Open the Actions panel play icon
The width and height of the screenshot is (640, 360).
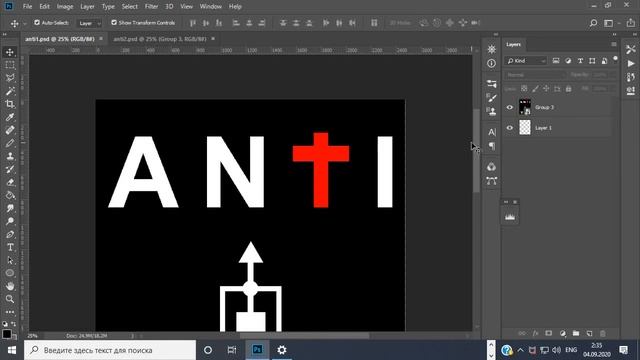pyautogui.click(x=631, y=63)
